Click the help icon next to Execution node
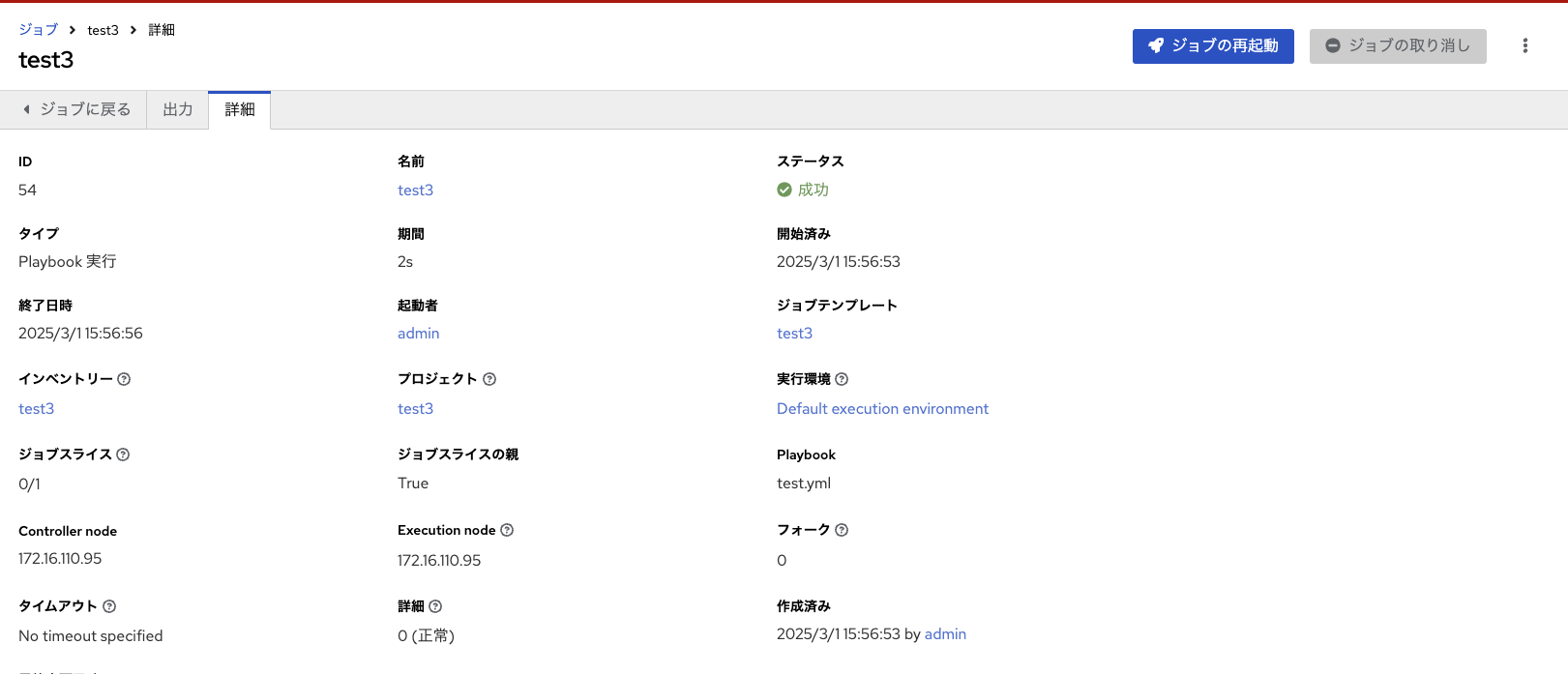This screenshot has height=674, width=1568. pos(507,530)
